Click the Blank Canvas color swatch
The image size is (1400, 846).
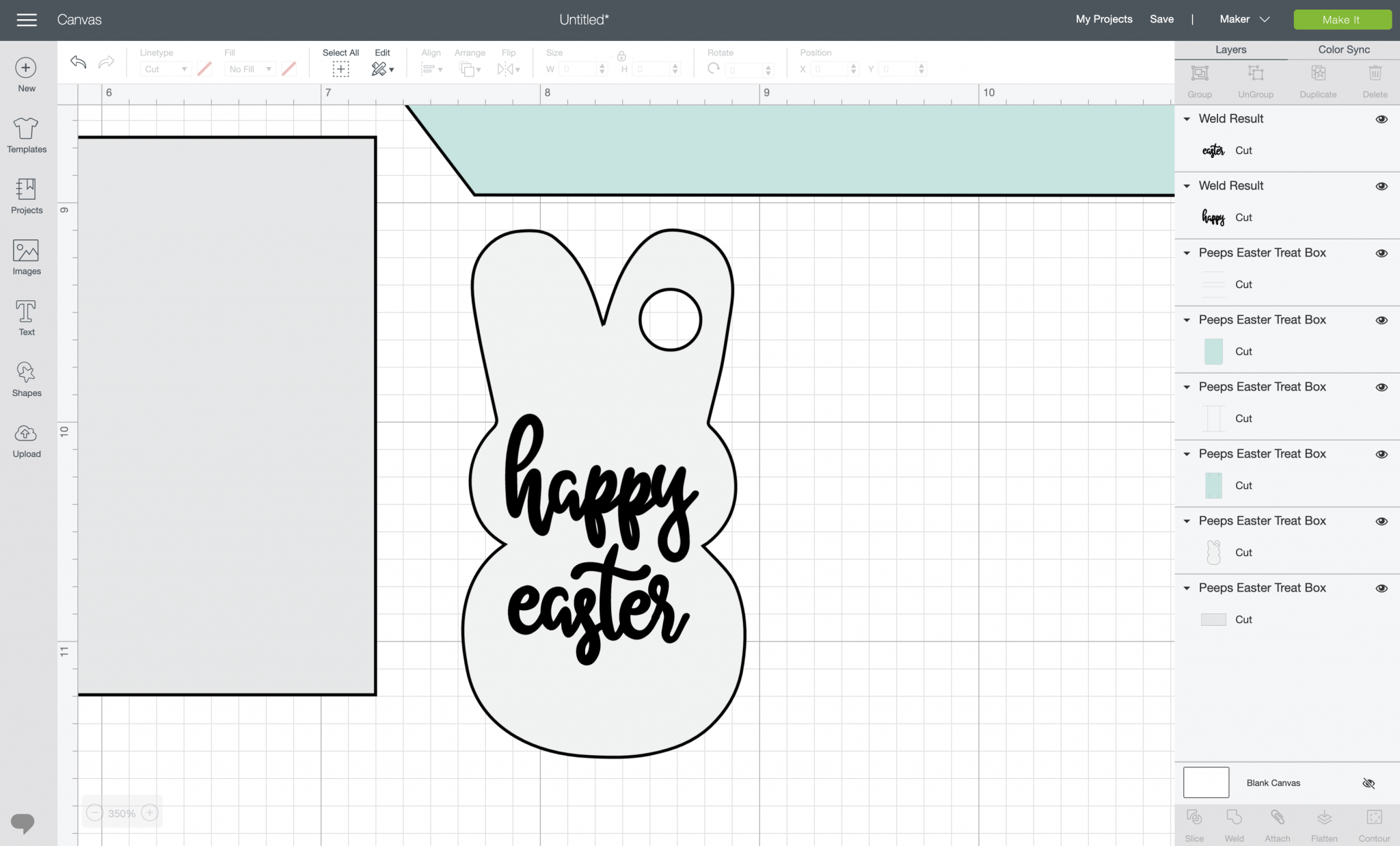click(1206, 782)
